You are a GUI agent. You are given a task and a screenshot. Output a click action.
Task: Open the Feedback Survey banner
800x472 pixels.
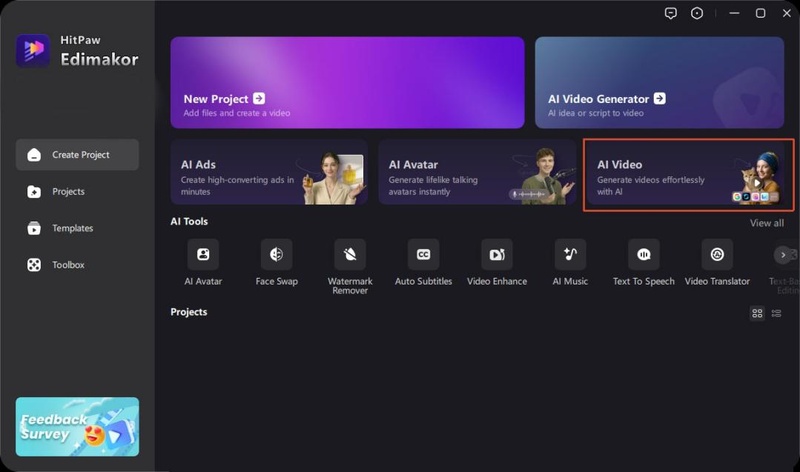pyautogui.click(x=77, y=427)
